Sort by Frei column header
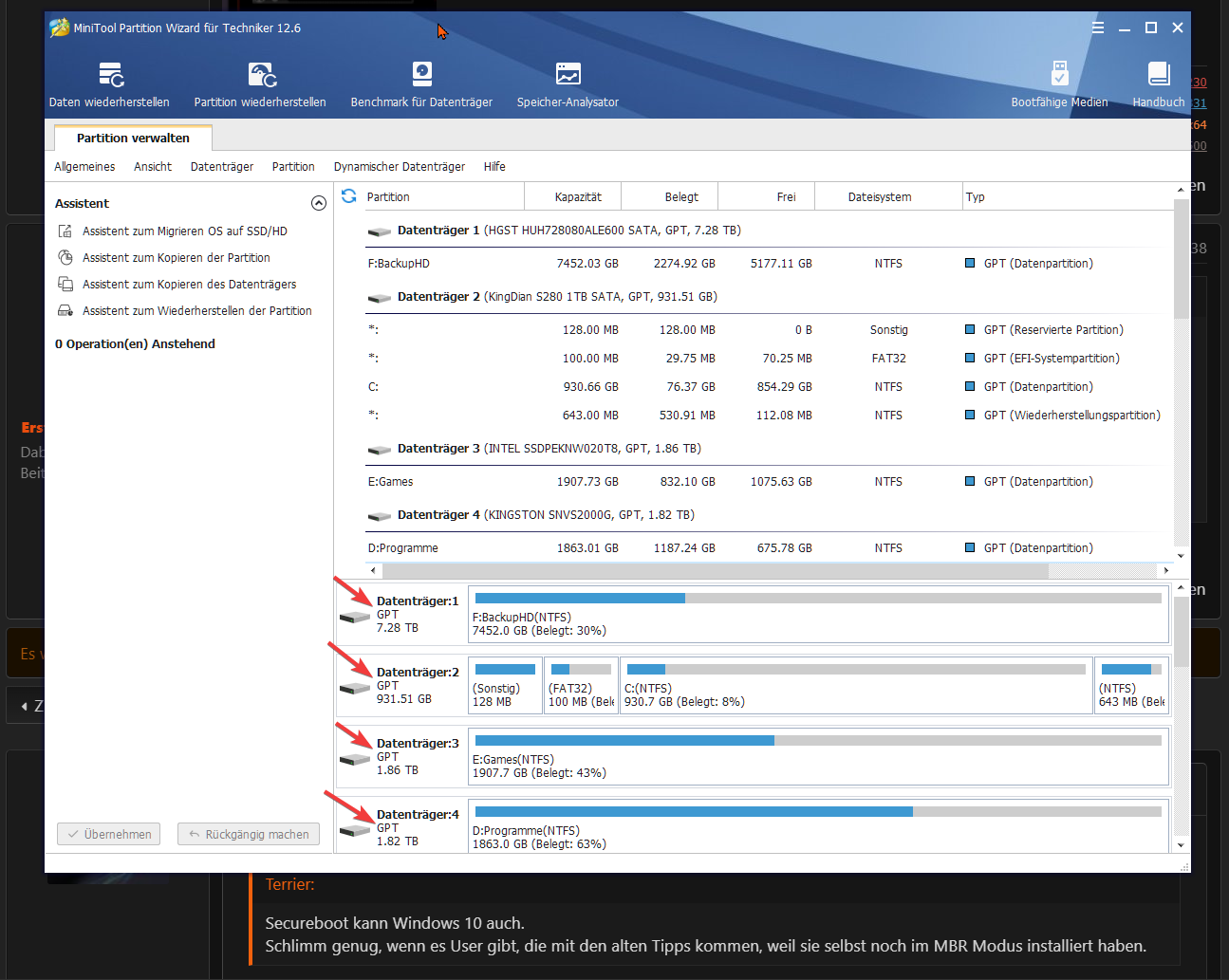This screenshot has width=1229, height=980. tap(767, 196)
